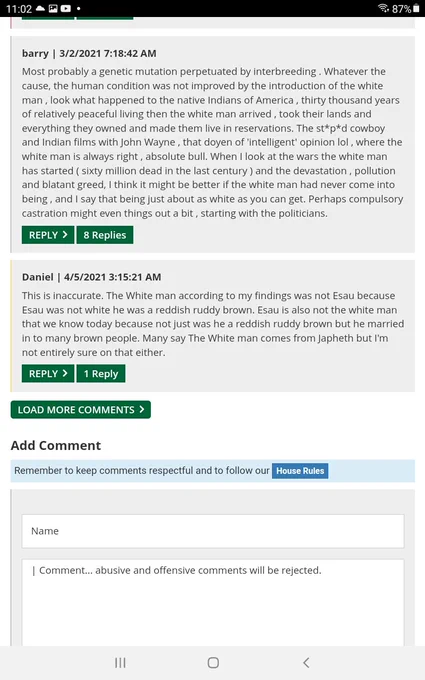Focus the Name input field
This screenshot has width=425, height=680.
[213, 531]
